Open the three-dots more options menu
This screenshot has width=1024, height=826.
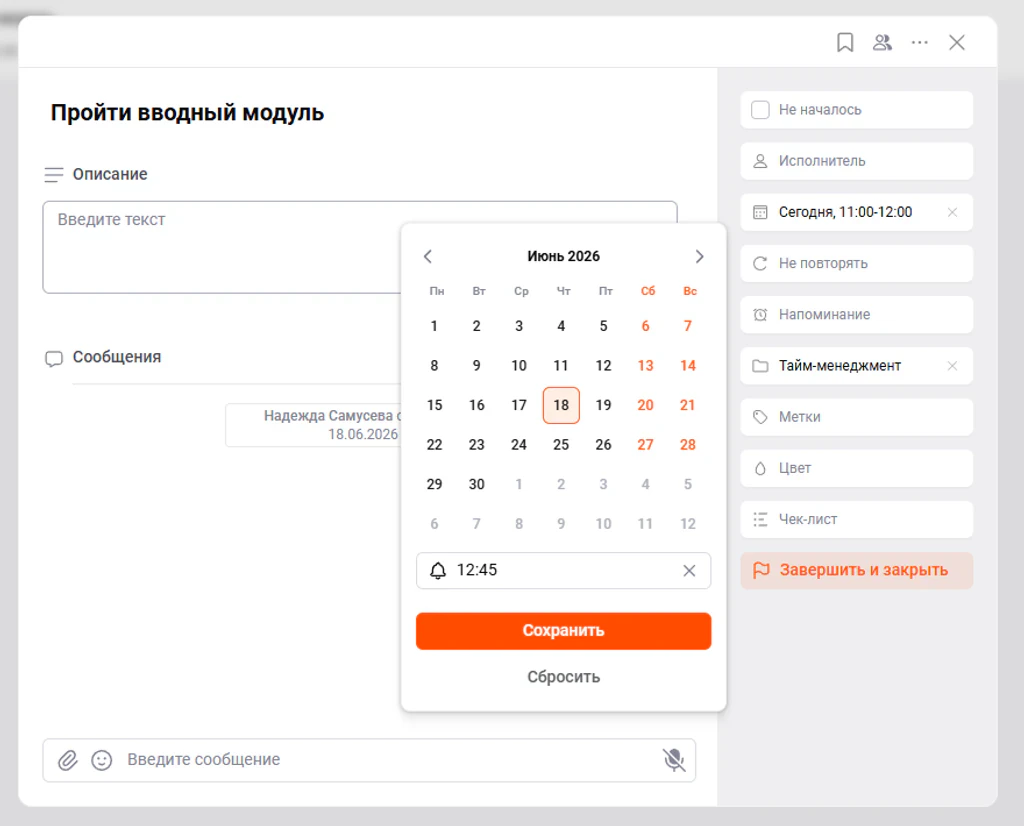pos(920,42)
